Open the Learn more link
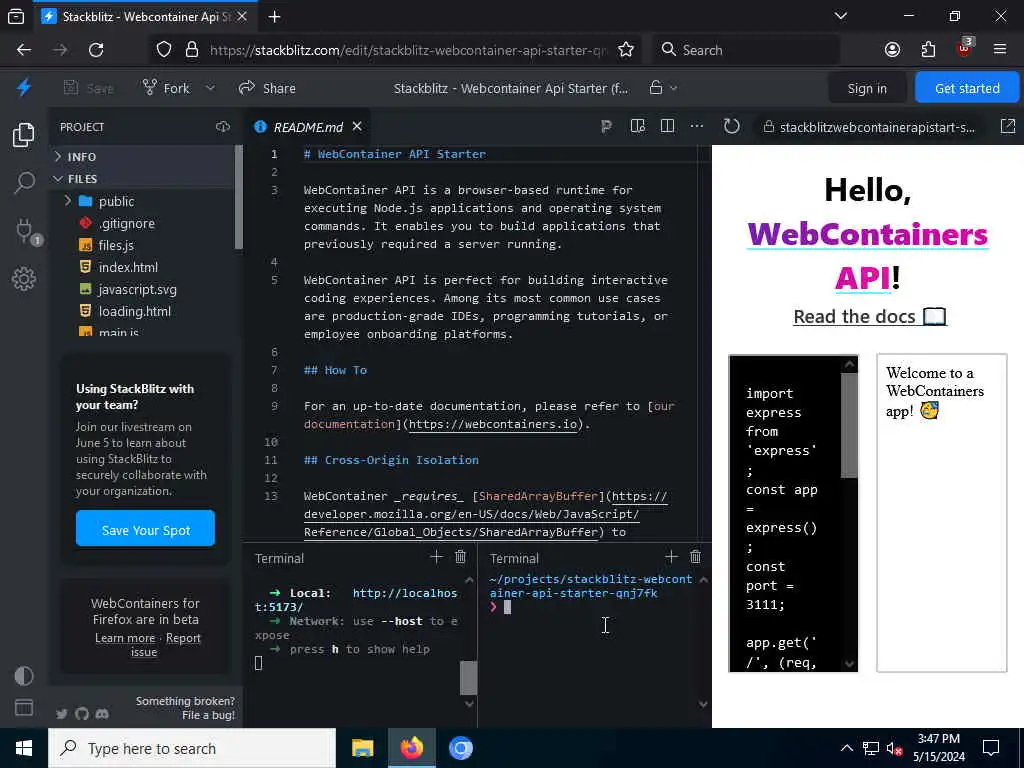The width and height of the screenshot is (1024, 768). [125, 638]
